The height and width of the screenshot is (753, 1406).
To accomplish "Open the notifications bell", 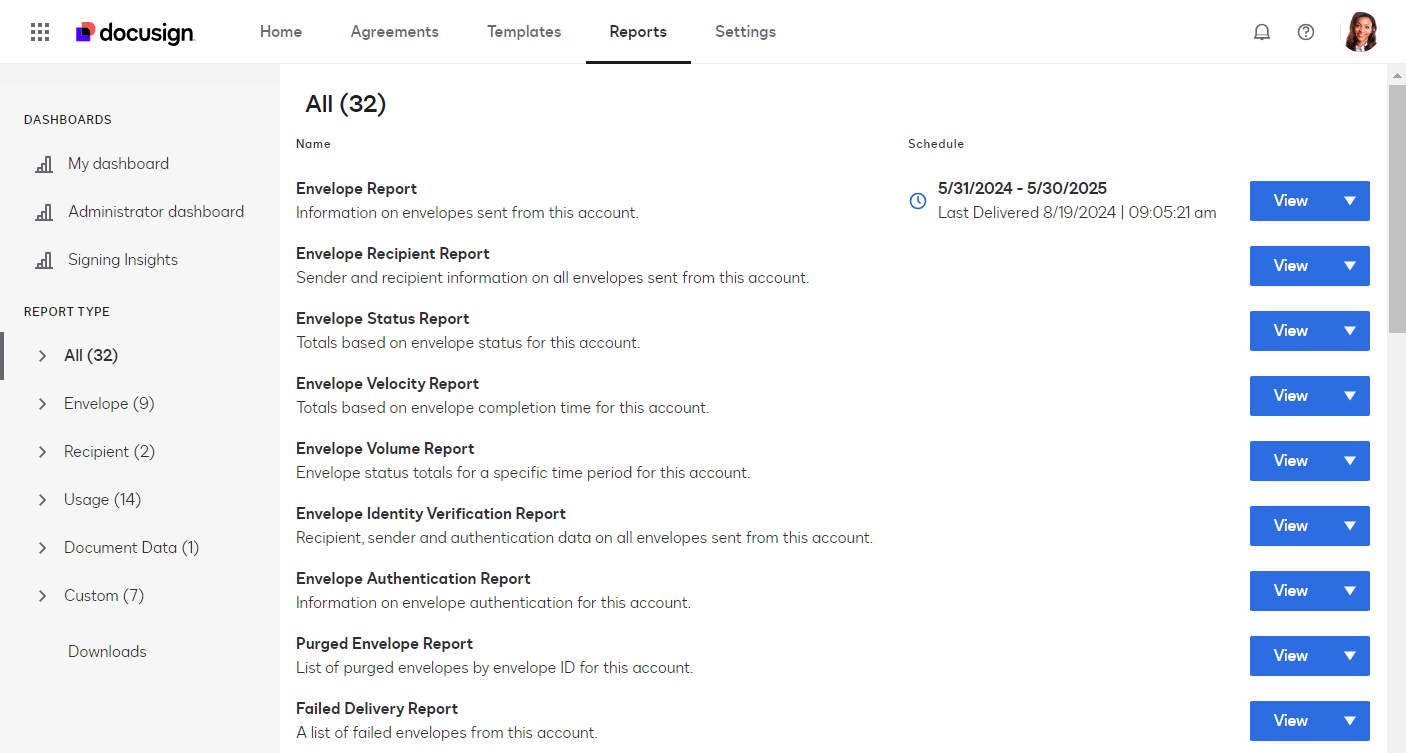I will 1262,32.
